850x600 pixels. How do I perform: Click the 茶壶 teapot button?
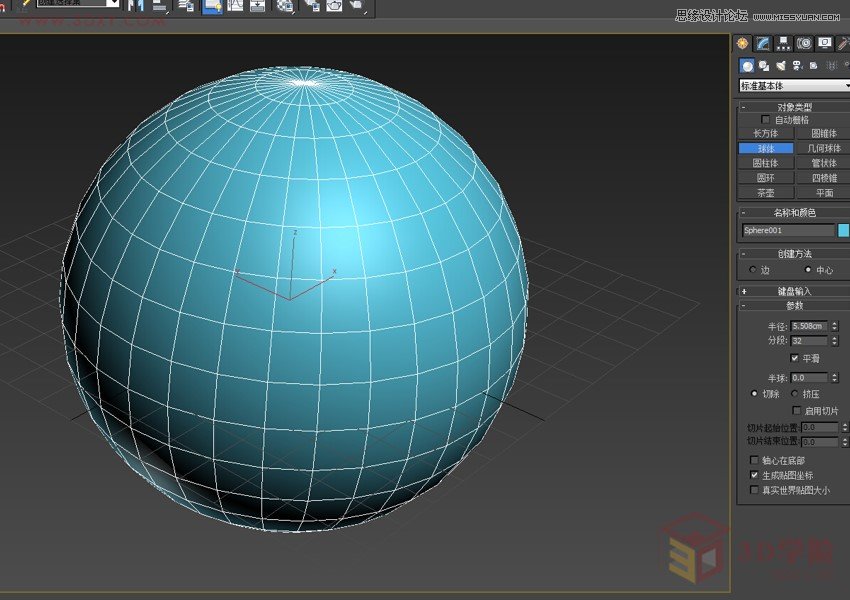pyautogui.click(x=765, y=193)
